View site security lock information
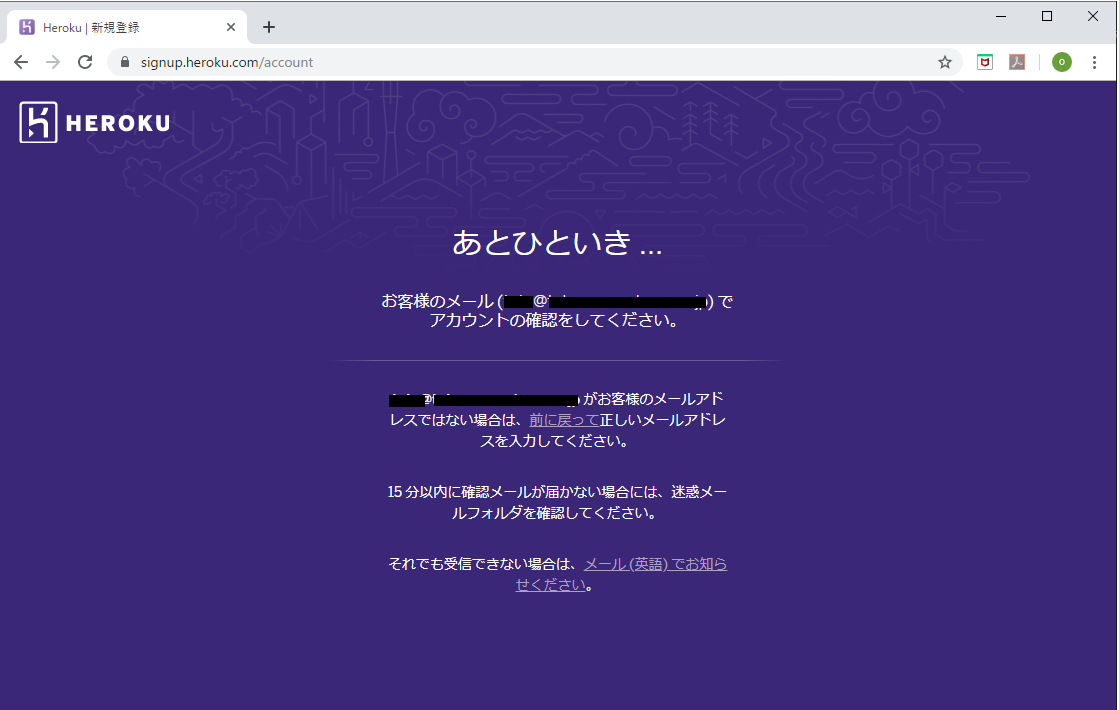 (125, 62)
